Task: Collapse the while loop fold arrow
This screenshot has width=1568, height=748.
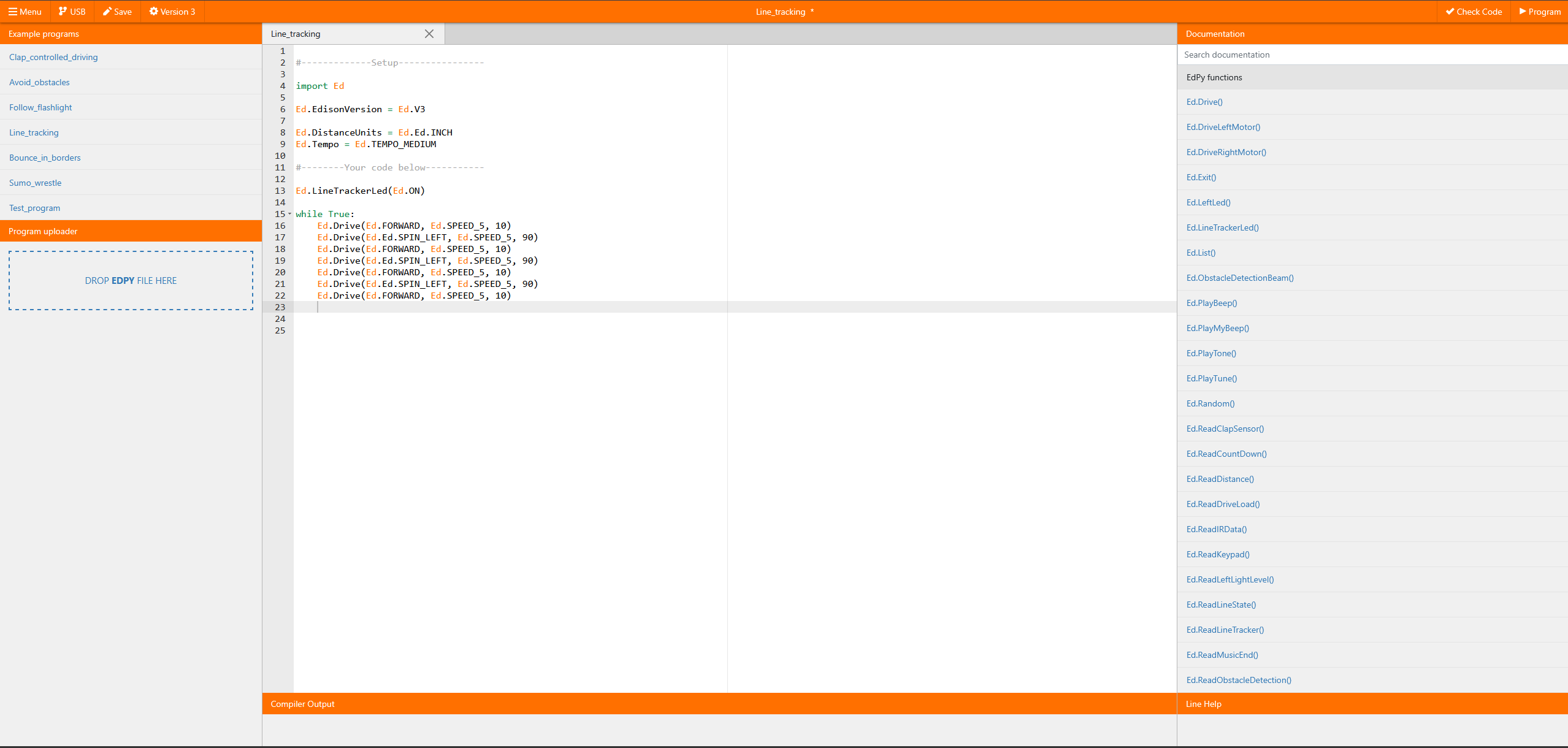Action: click(290, 214)
